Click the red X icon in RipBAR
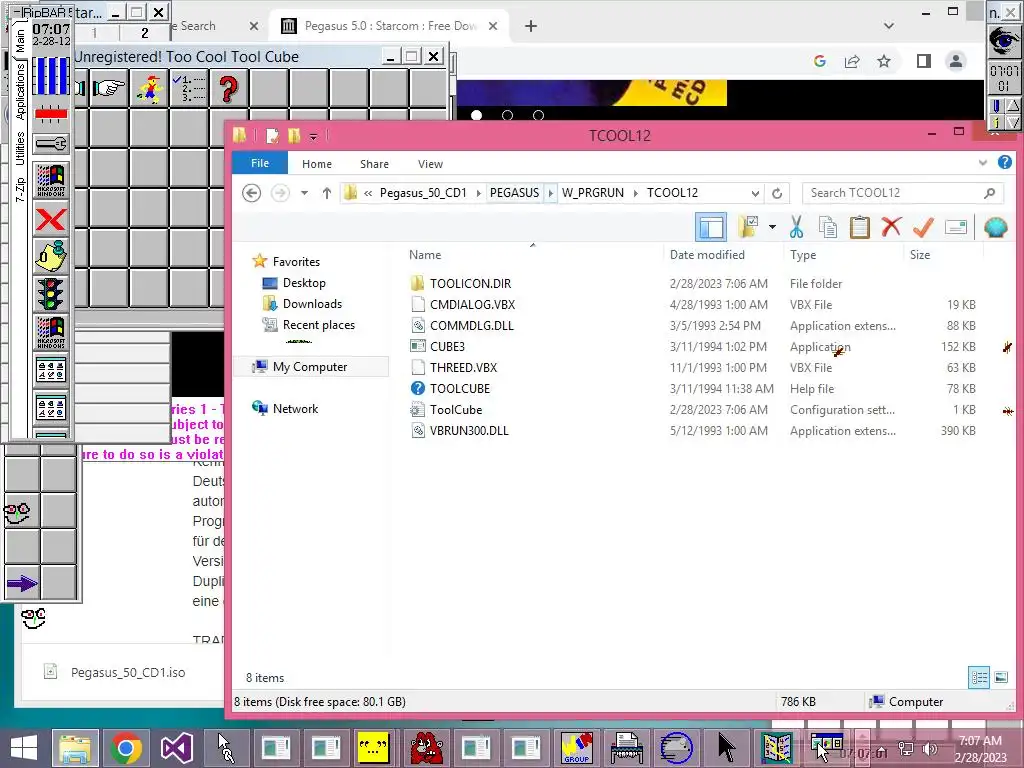 pyautogui.click(x=51, y=219)
